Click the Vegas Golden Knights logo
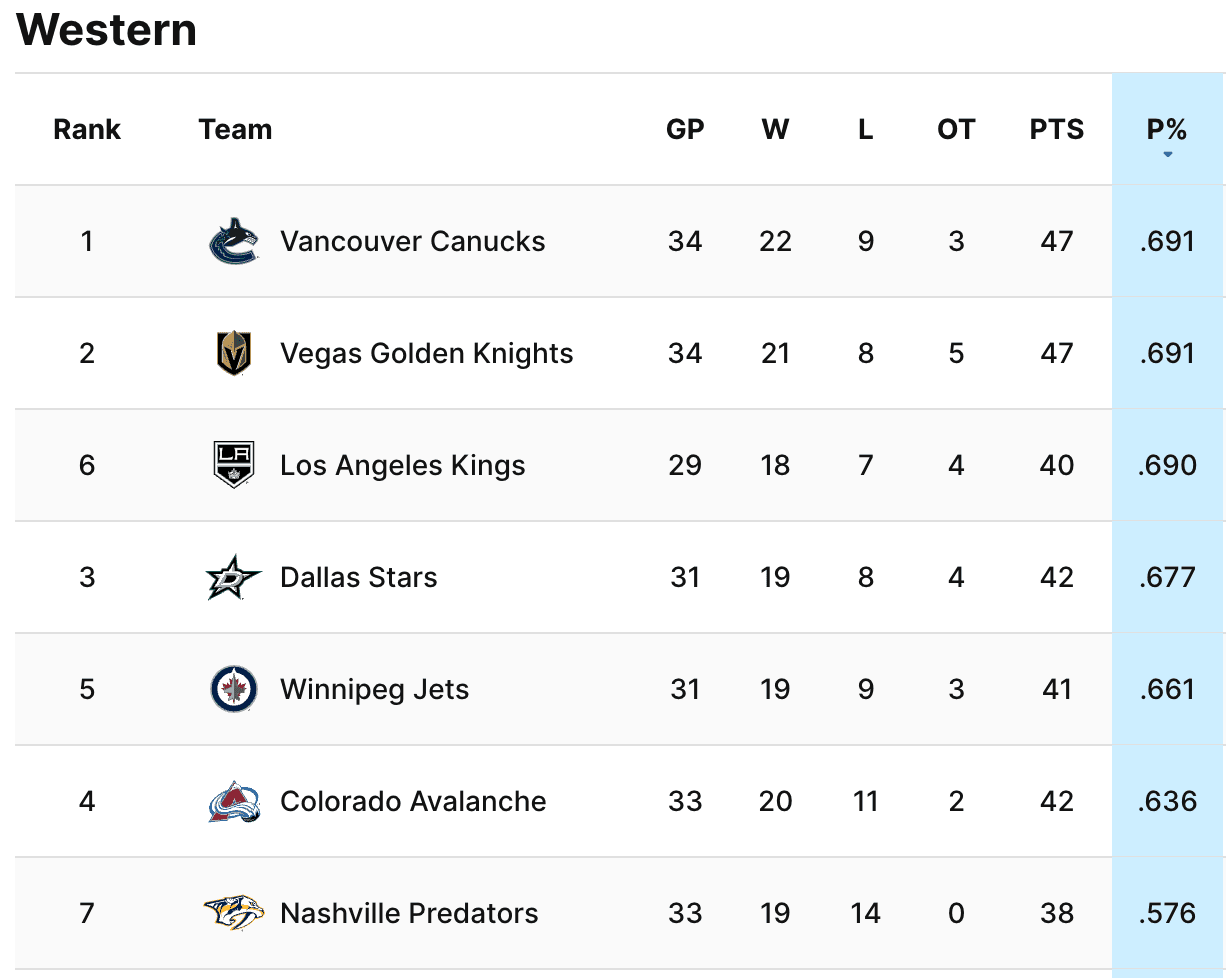The image size is (1226, 978). (x=234, y=353)
